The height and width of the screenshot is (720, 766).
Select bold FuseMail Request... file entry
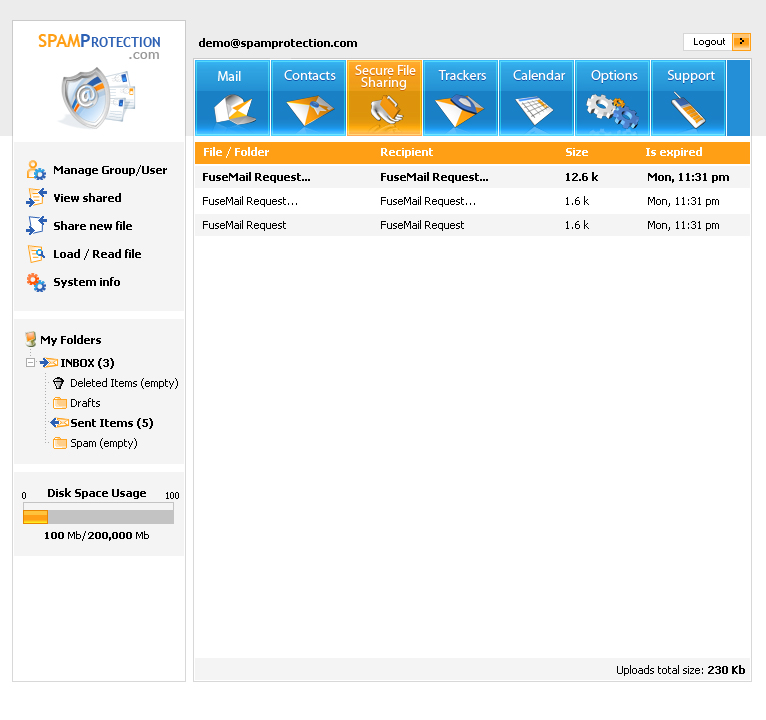tap(256, 177)
